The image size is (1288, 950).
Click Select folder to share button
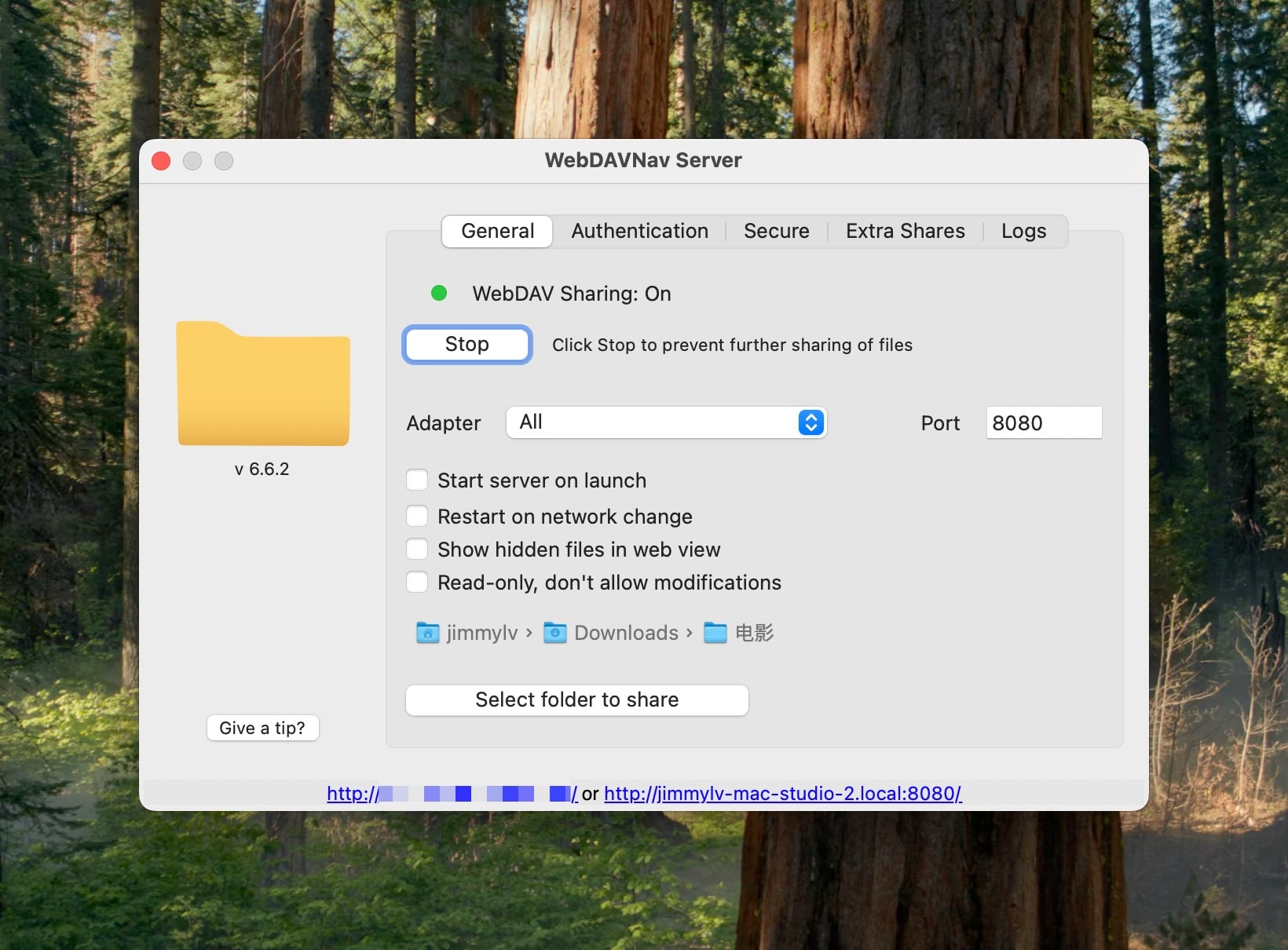tap(576, 700)
